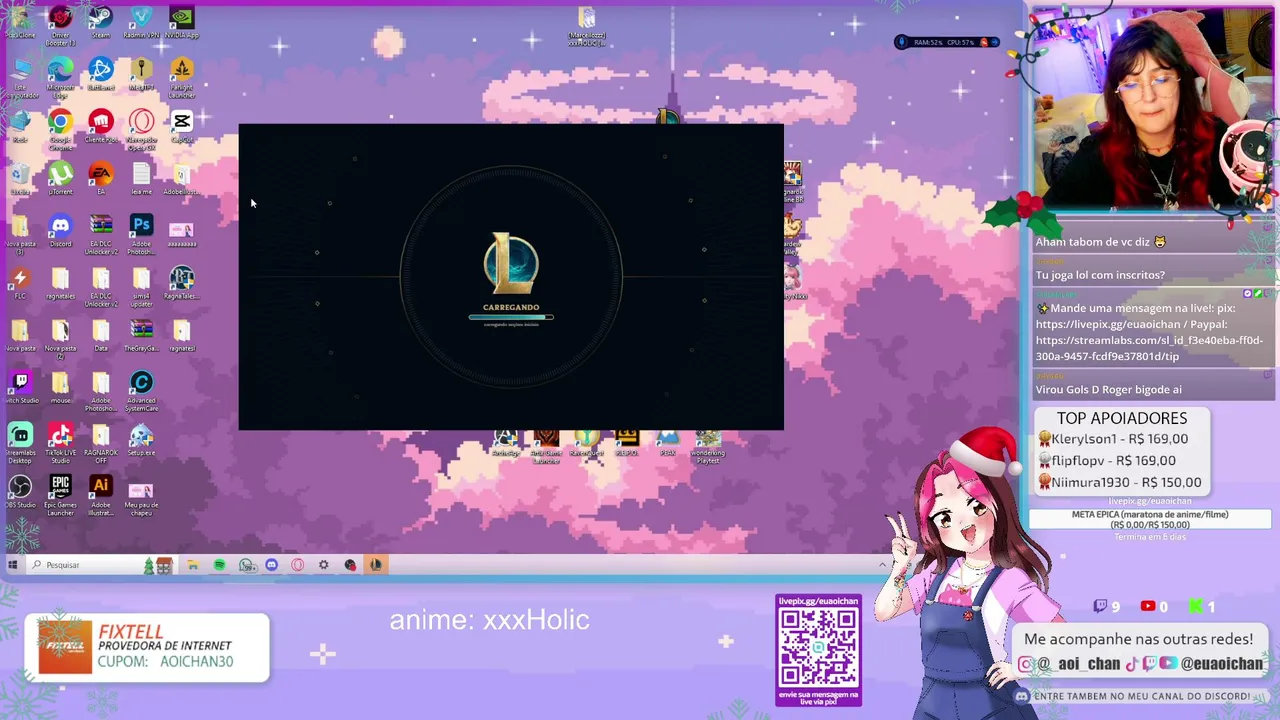Open the Advanced SystemCare shortcut
The width and height of the screenshot is (1280, 720).
pos(141,390)
